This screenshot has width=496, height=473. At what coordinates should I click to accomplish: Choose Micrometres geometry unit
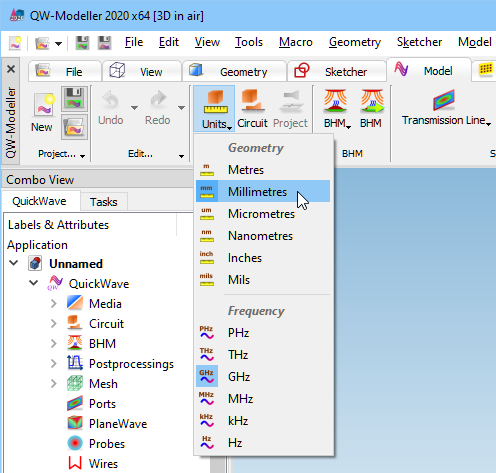pyautogui.click(x=263, y=214)
